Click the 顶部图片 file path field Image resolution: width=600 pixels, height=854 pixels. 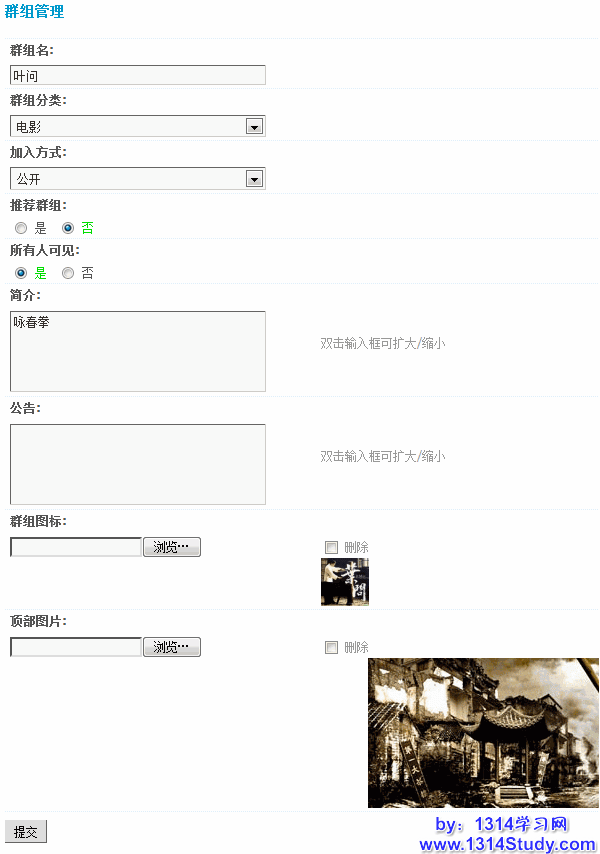(x=76, y=647)
